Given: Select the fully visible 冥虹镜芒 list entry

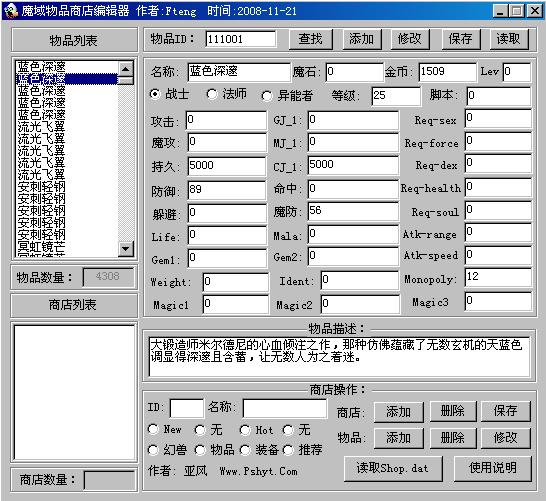Looking at the screenshot, I should tap(67, 246).
